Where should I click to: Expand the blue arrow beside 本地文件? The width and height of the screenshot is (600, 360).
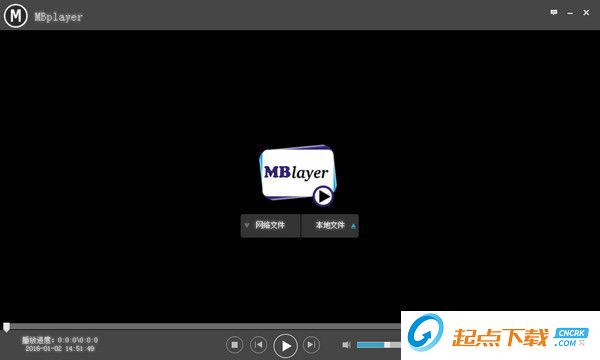(x=353, y=226)
